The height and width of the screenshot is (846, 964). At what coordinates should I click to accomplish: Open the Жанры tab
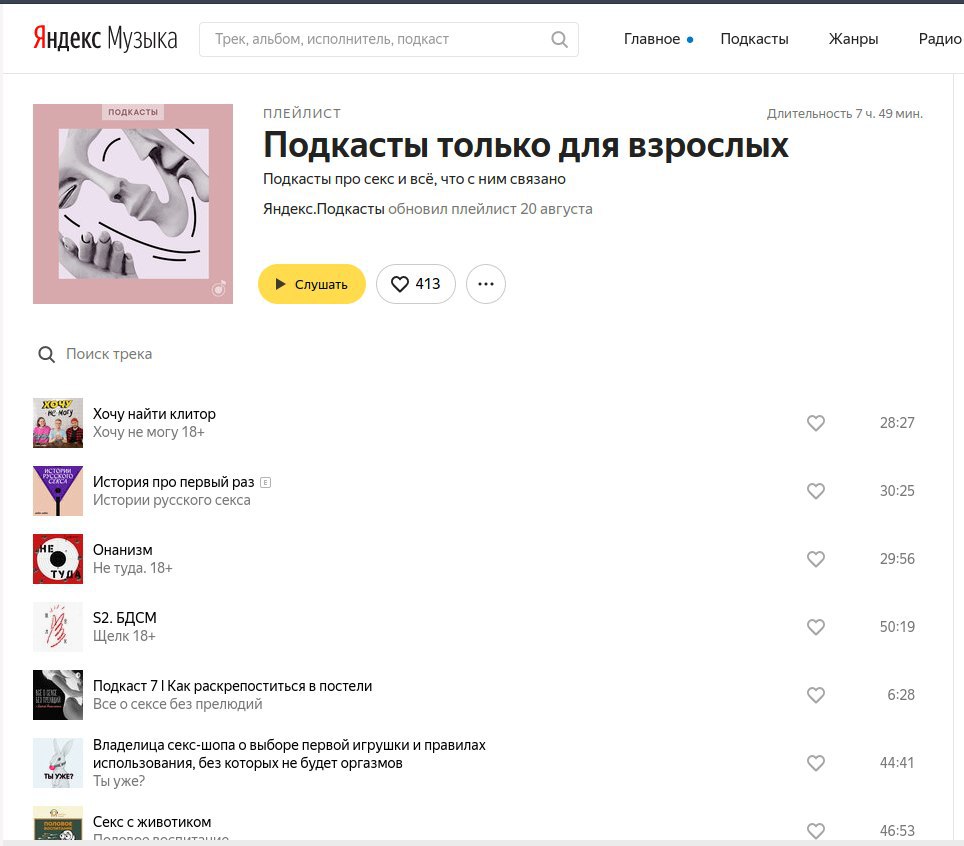pyautogui.click(x=853, y=39)
